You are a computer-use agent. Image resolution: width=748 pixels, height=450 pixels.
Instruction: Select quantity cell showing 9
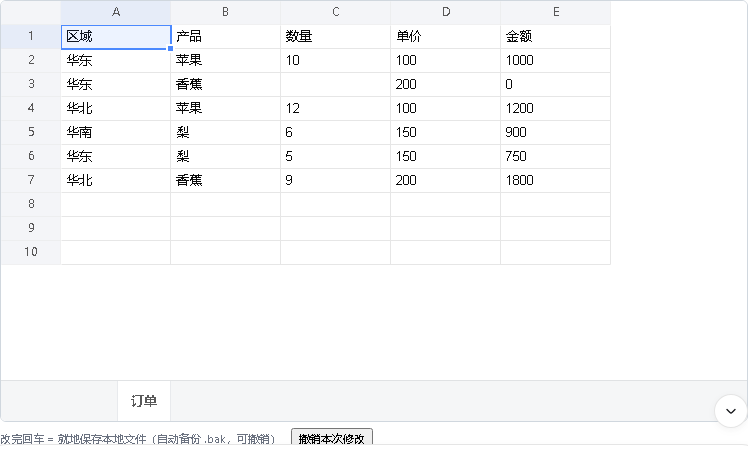coord(336,180)
